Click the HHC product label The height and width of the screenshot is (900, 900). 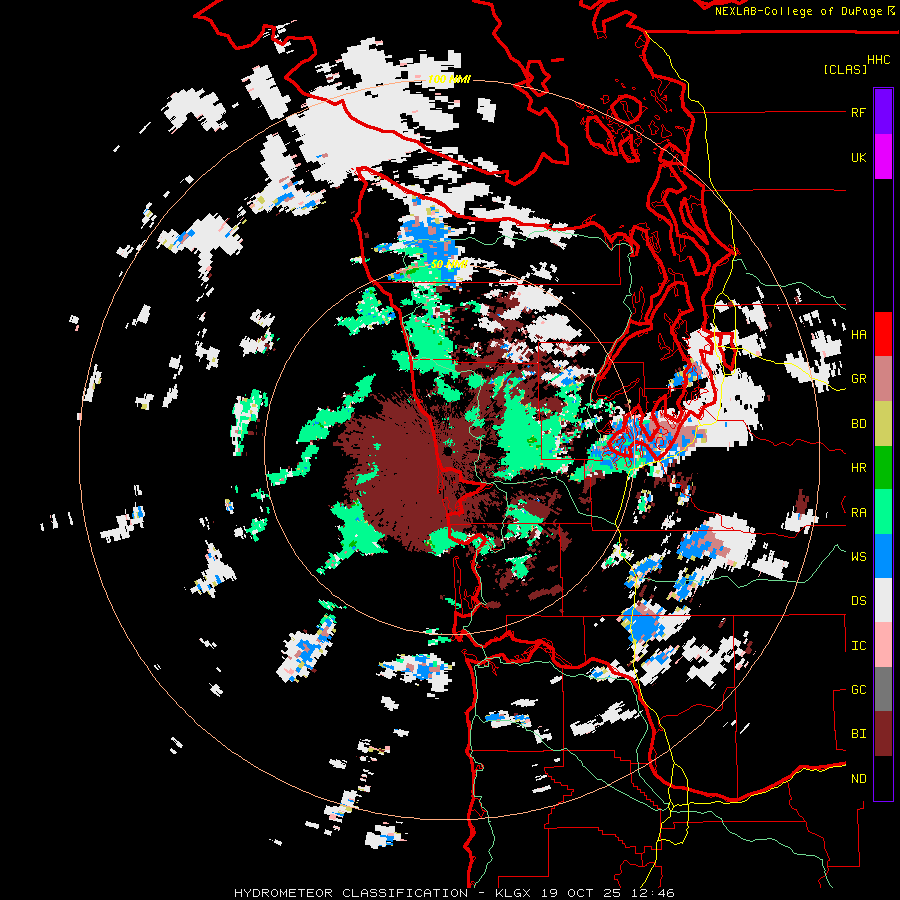click(878, 60)
